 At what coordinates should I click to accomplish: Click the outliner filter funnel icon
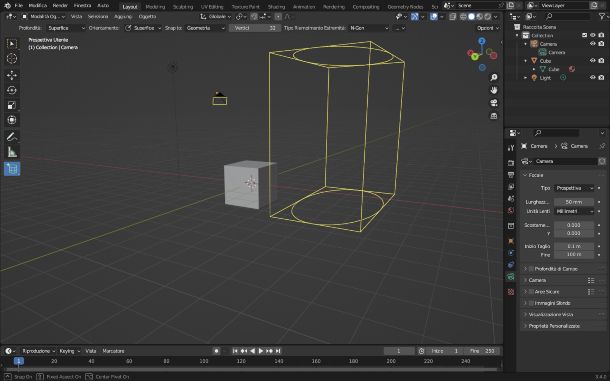point(601,16)
